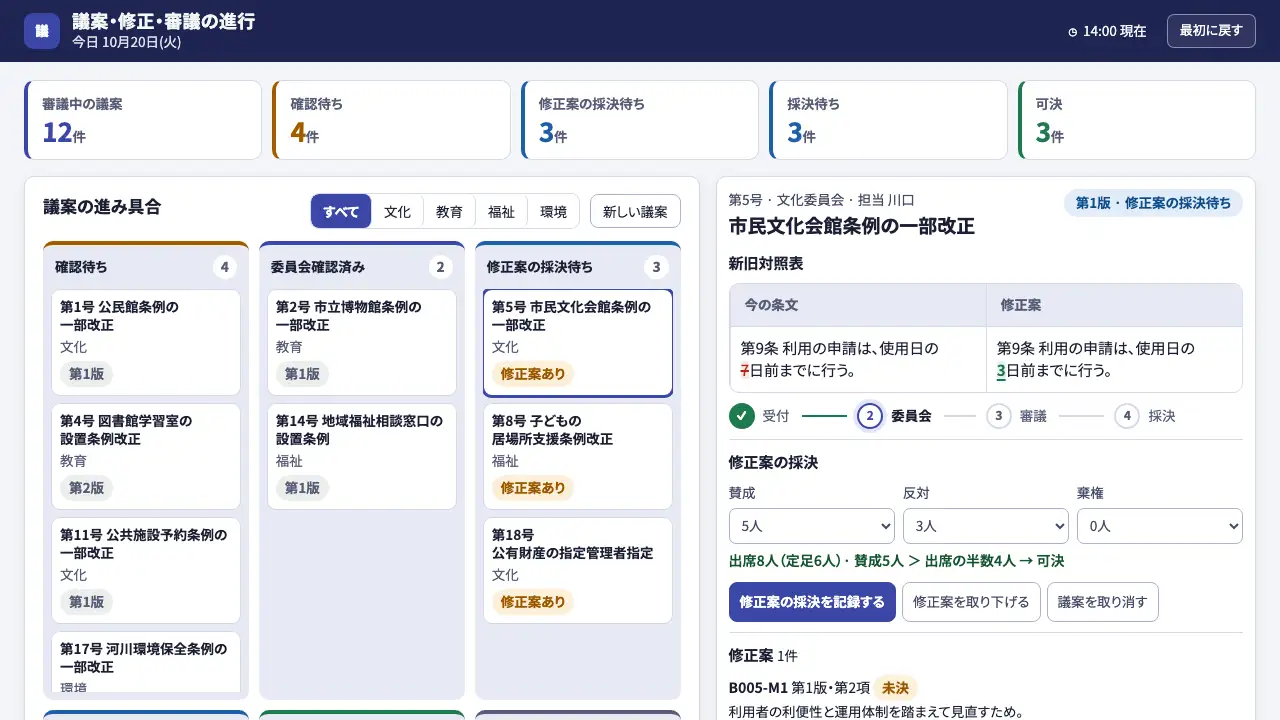1280x720 pixels.
Task: Switch to the 福祉 filter tab
Action: 501,211
